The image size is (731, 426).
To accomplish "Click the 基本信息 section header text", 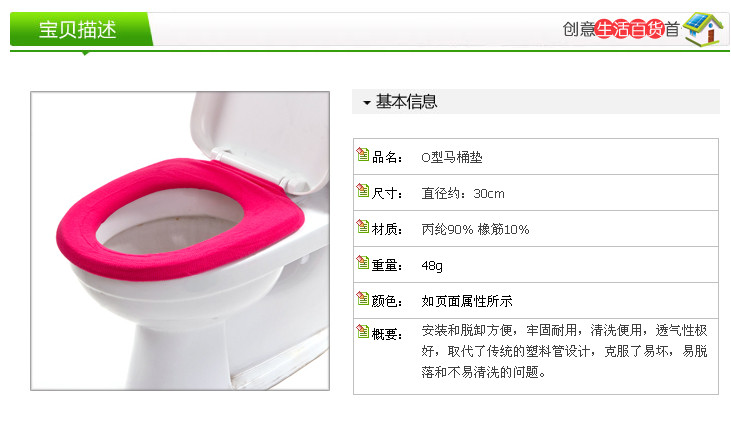I will 406,102.
